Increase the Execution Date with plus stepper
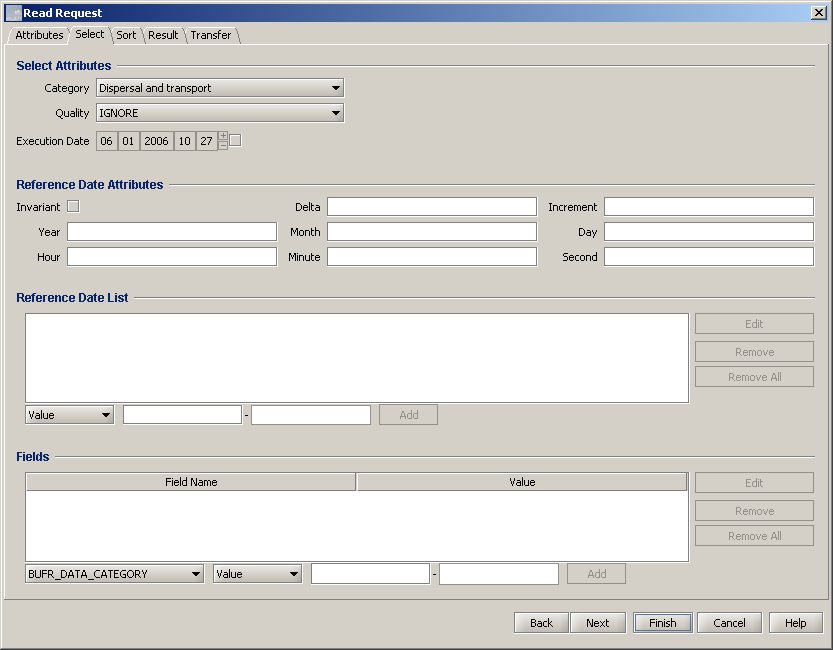Image resolution: width=833 pixels, height=650 pixels. 223,136
